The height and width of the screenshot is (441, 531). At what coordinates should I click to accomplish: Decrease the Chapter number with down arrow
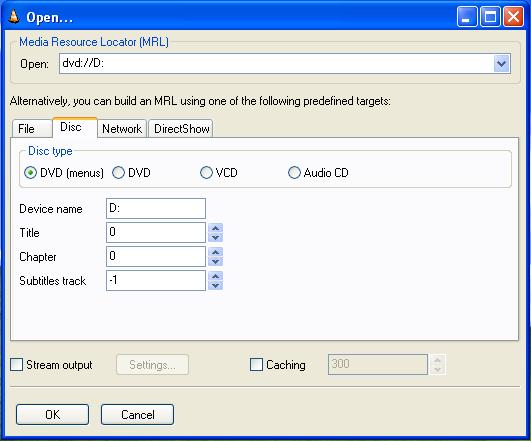pyautogui.click(x=215, y=261)
